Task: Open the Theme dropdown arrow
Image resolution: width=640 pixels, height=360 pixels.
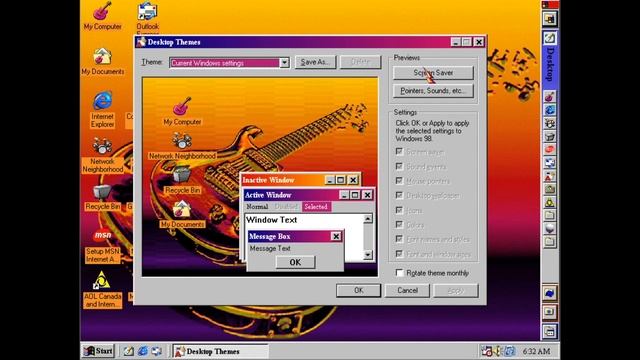Action: pyautogui.click(x=284, y=62)
